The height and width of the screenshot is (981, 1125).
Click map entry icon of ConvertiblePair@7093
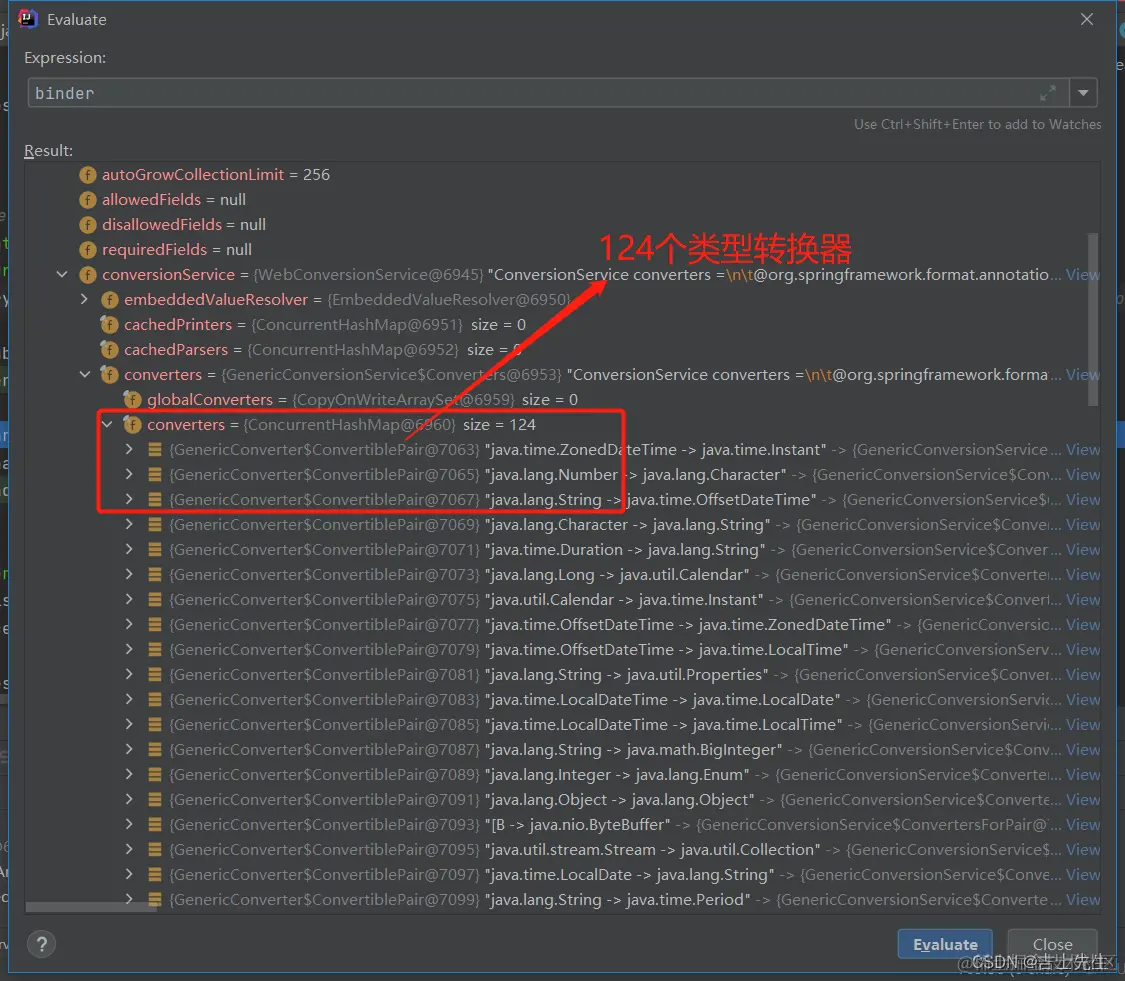tap(154, 825)
